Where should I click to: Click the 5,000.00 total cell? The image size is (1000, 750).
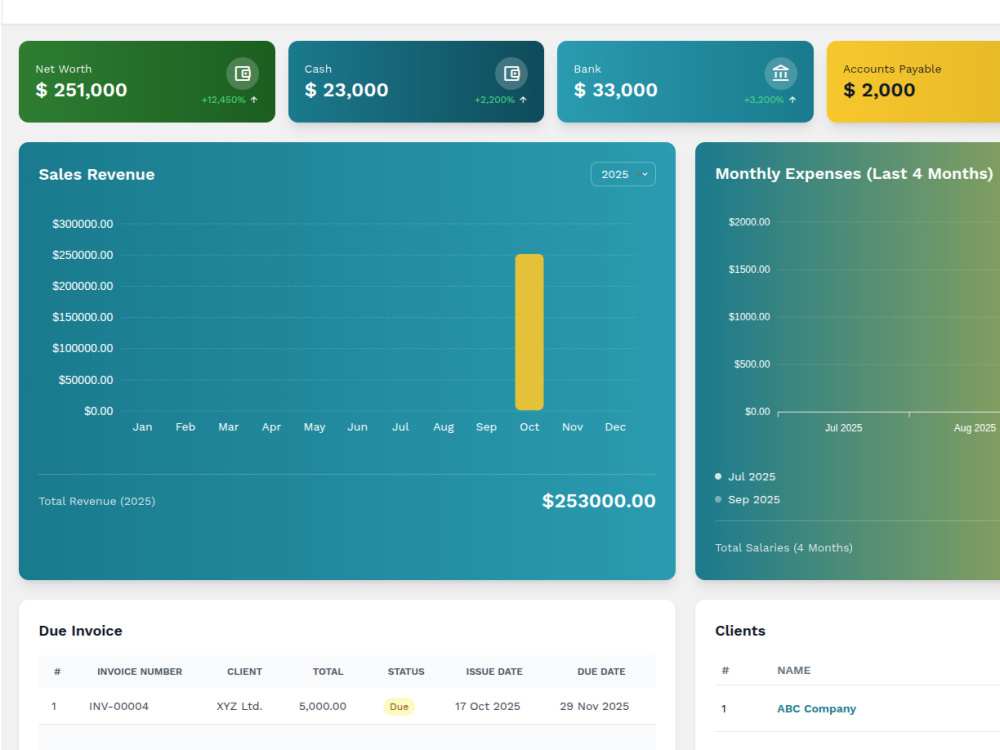[x=323, y=706]
